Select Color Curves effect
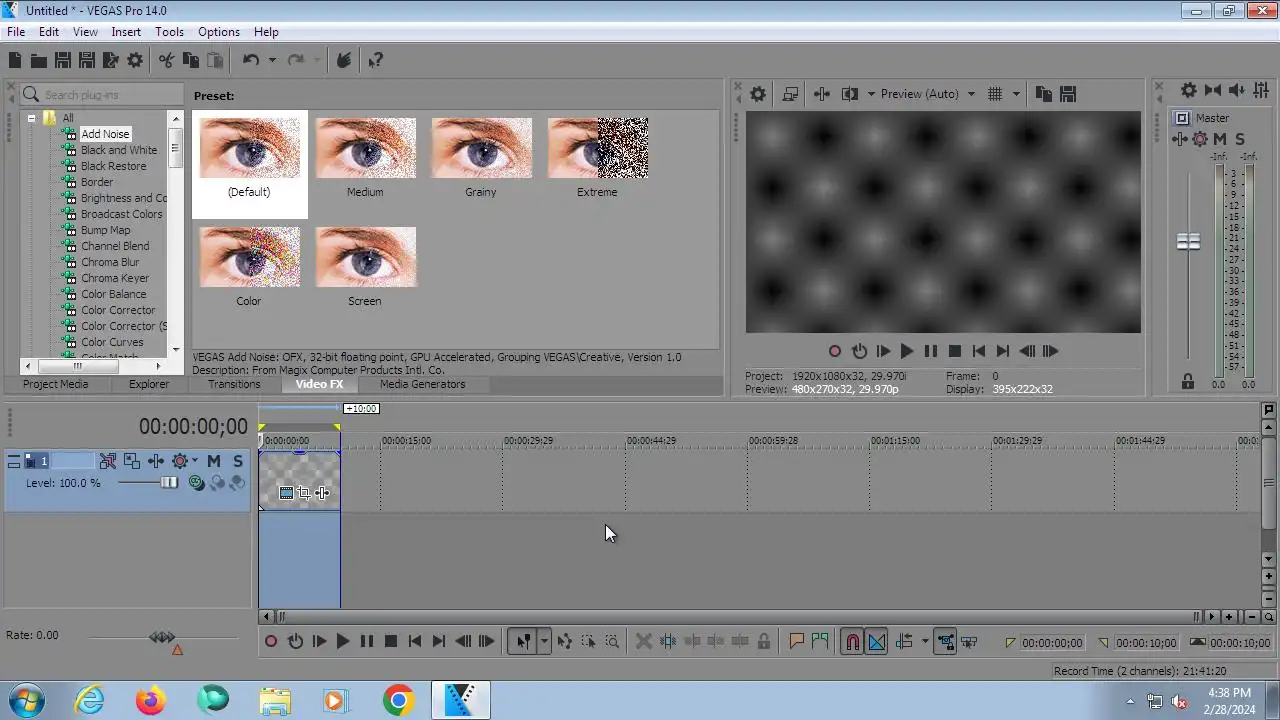 click(112, 342)
